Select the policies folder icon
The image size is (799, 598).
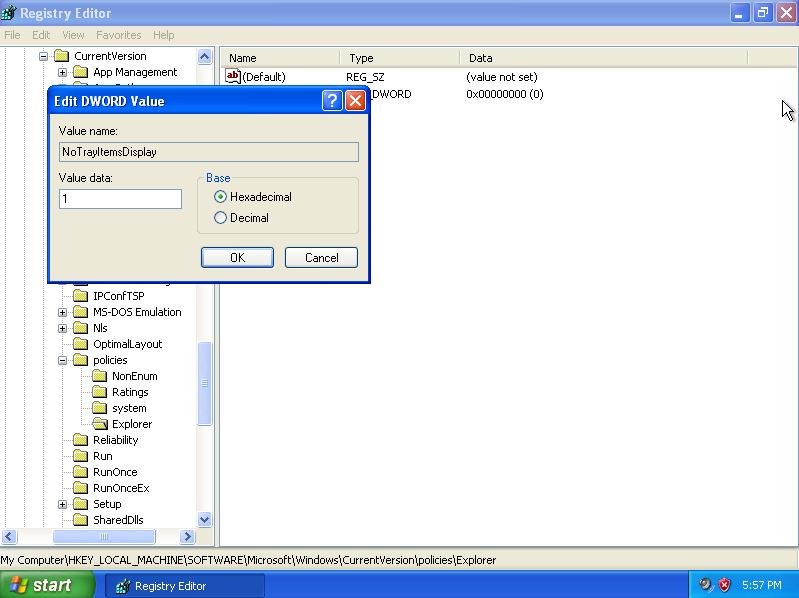tap(81, 360)
